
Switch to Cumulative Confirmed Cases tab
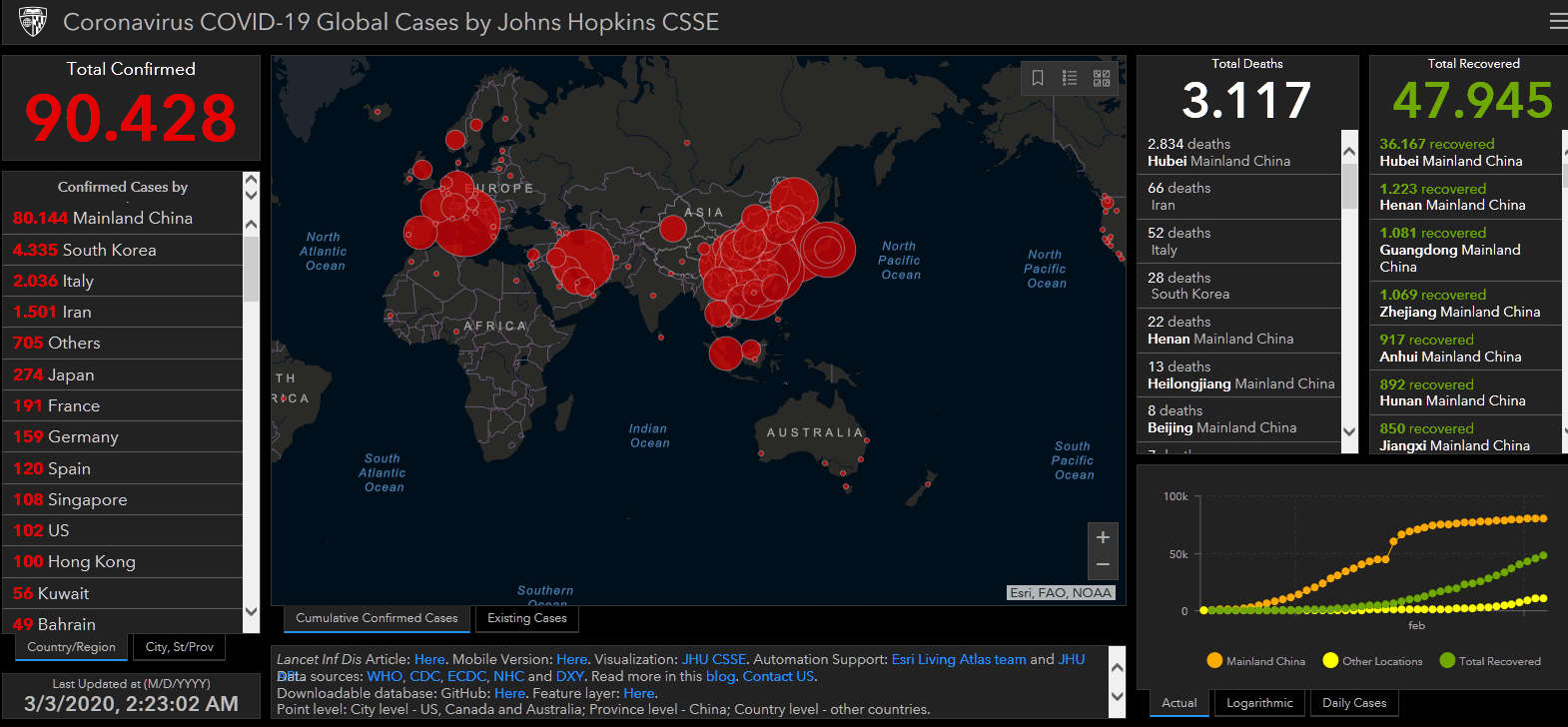tap(377, 618)
